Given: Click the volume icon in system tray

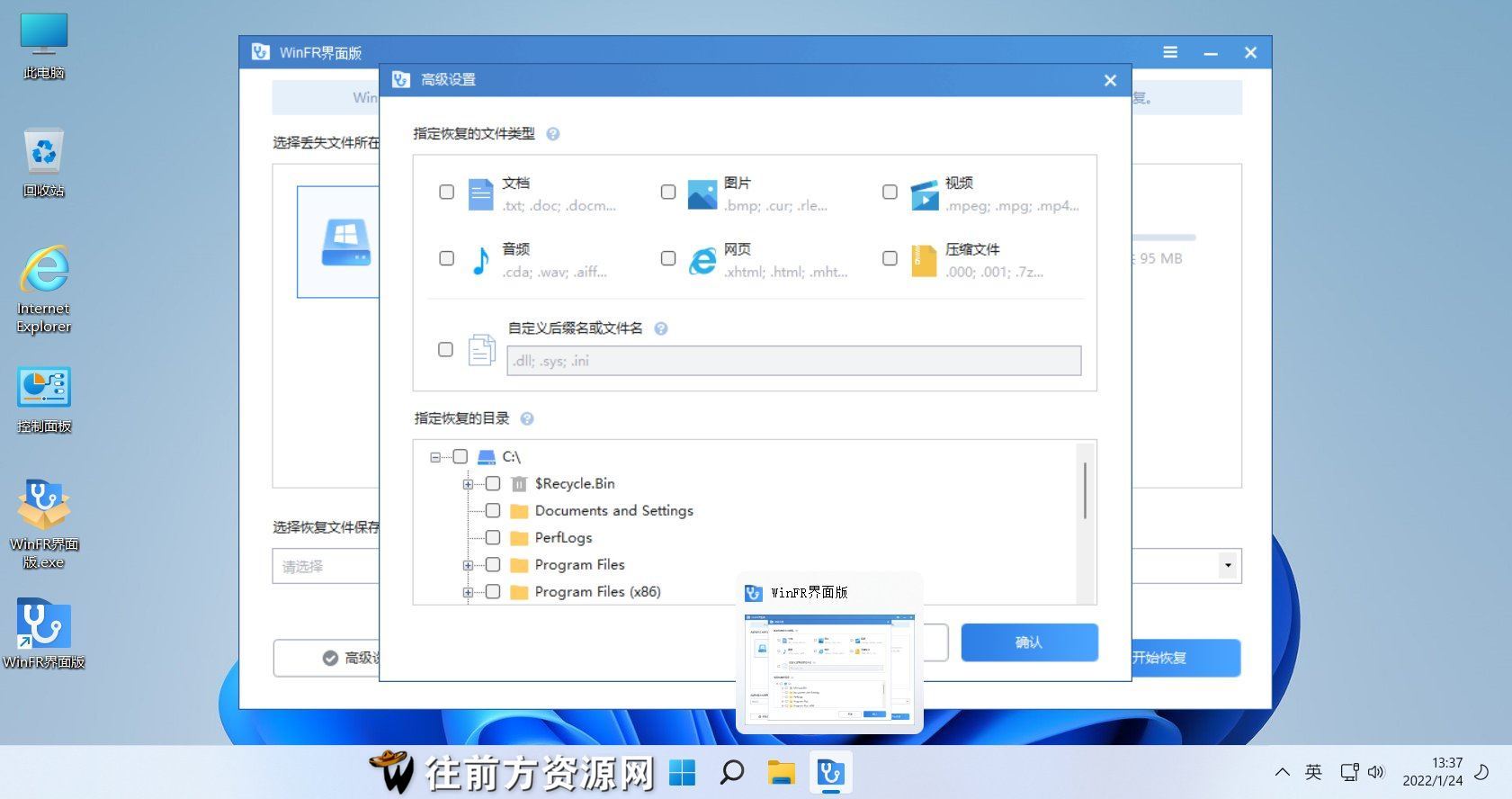Looking at the screenshot, I should coord(1376,772).
